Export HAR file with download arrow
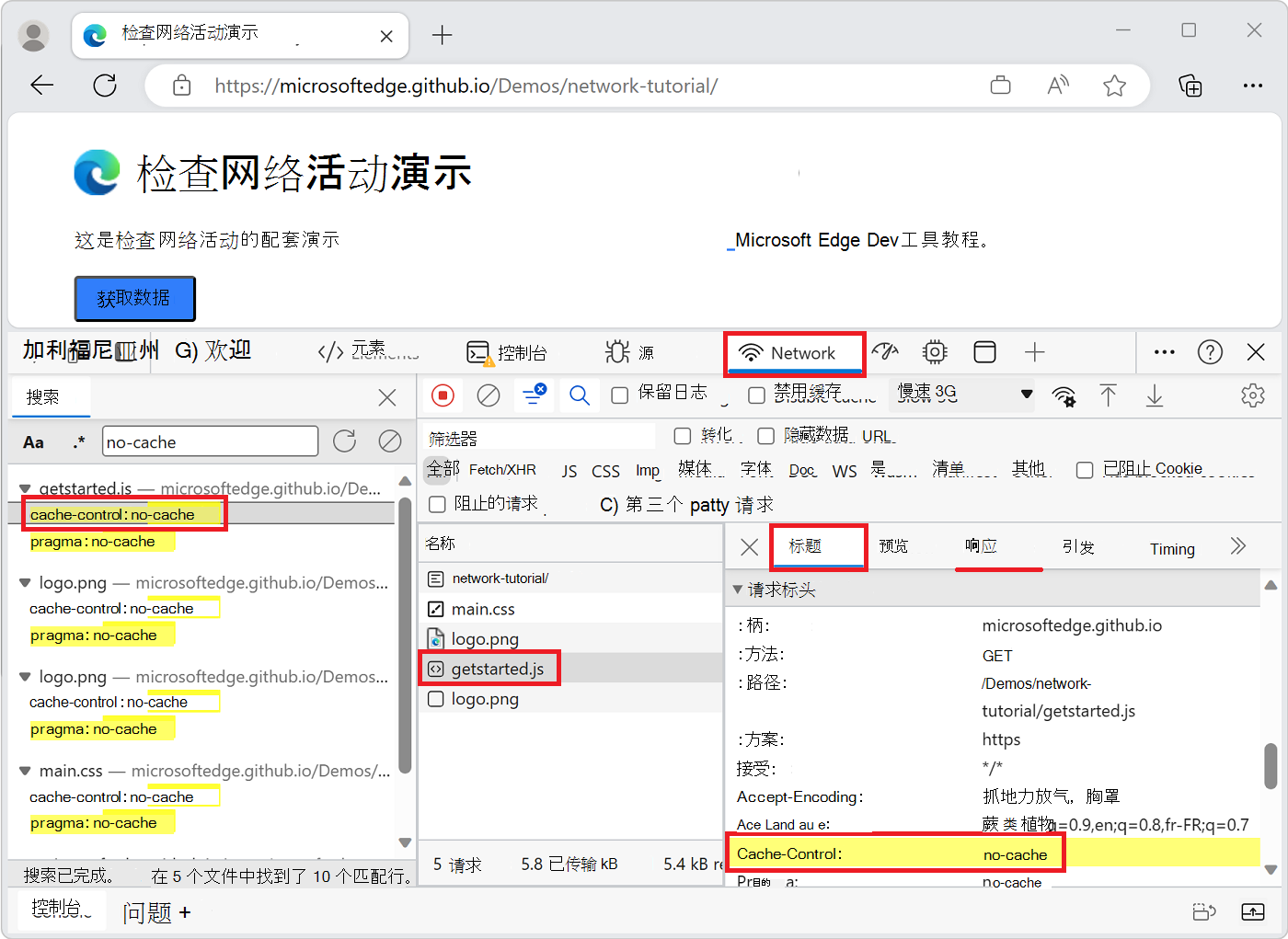 coord(1154,395)
